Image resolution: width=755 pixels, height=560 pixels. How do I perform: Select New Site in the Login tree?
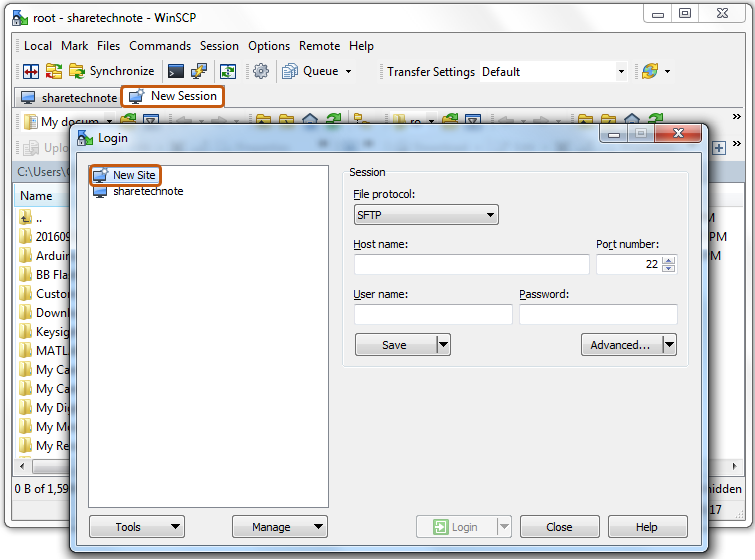(125, 175)
